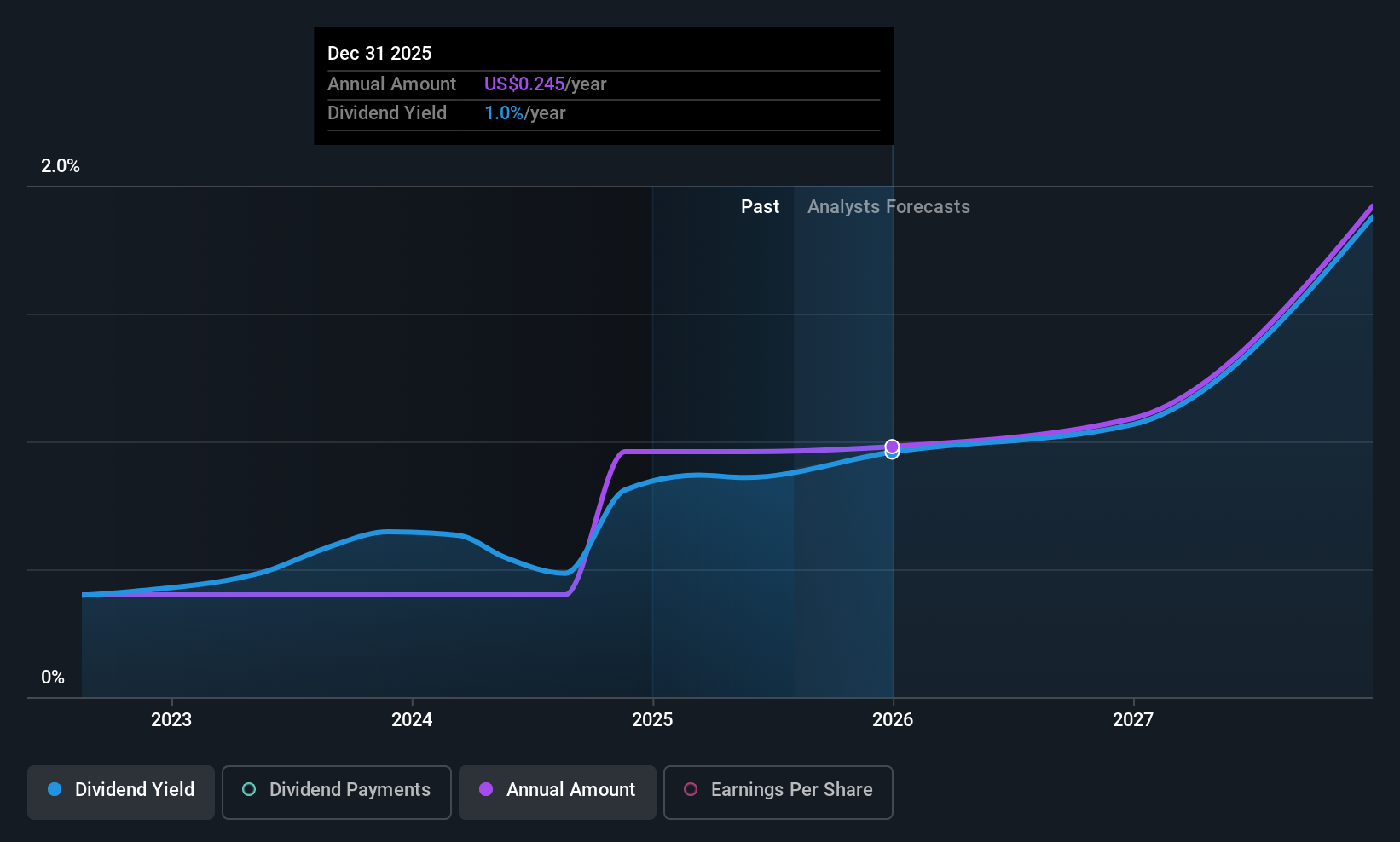Click the Analysts Forecasts label
This screenshot has width=1400, height=842.
[x=888, y=207]
